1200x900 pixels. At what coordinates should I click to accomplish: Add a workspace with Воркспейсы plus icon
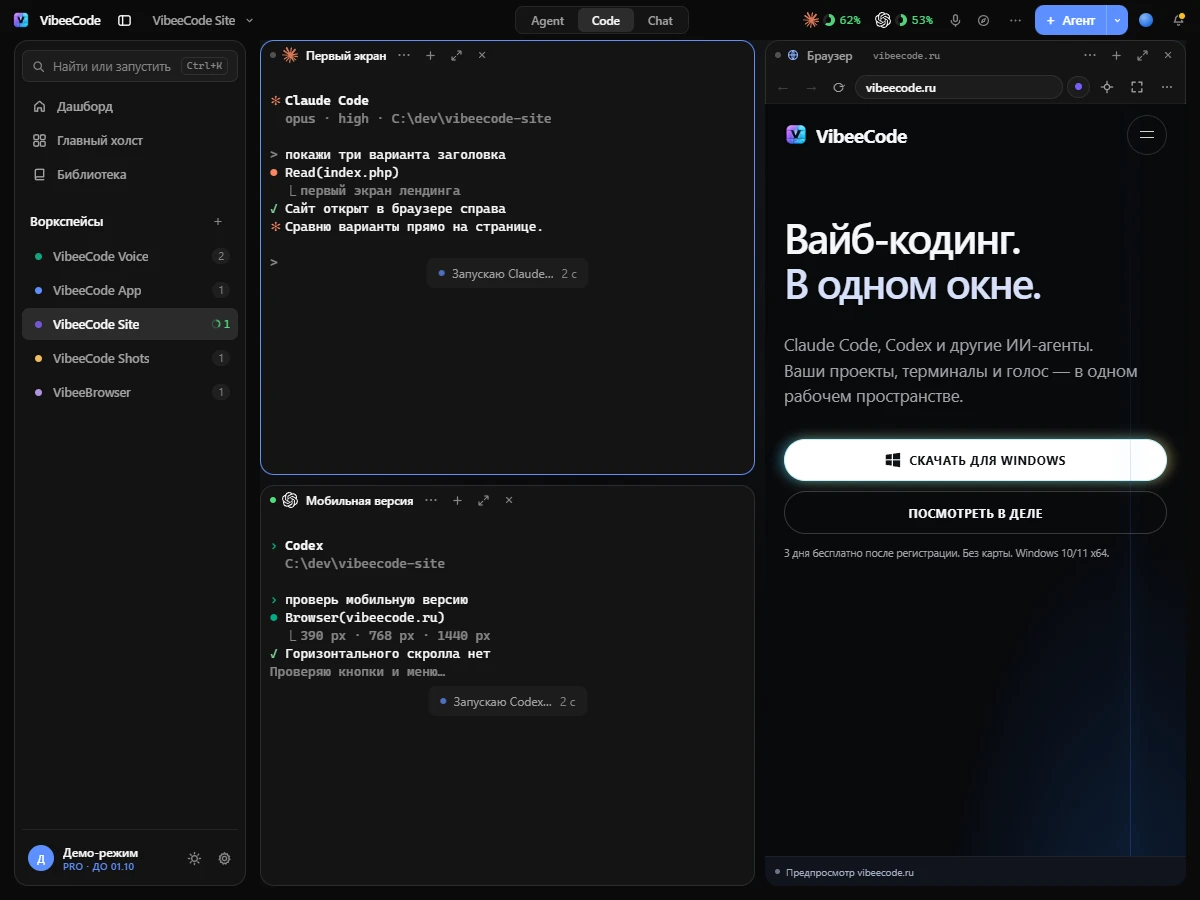coord(218,222)
